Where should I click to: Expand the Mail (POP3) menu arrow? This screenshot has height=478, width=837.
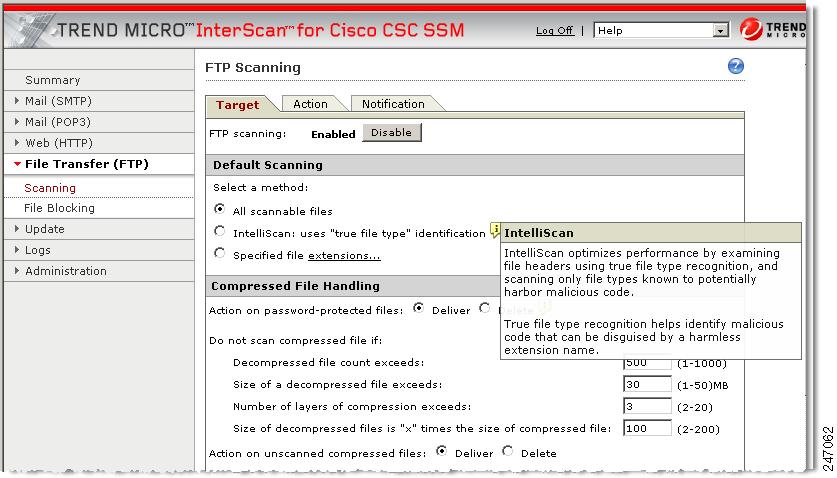(x=17, y=122)
